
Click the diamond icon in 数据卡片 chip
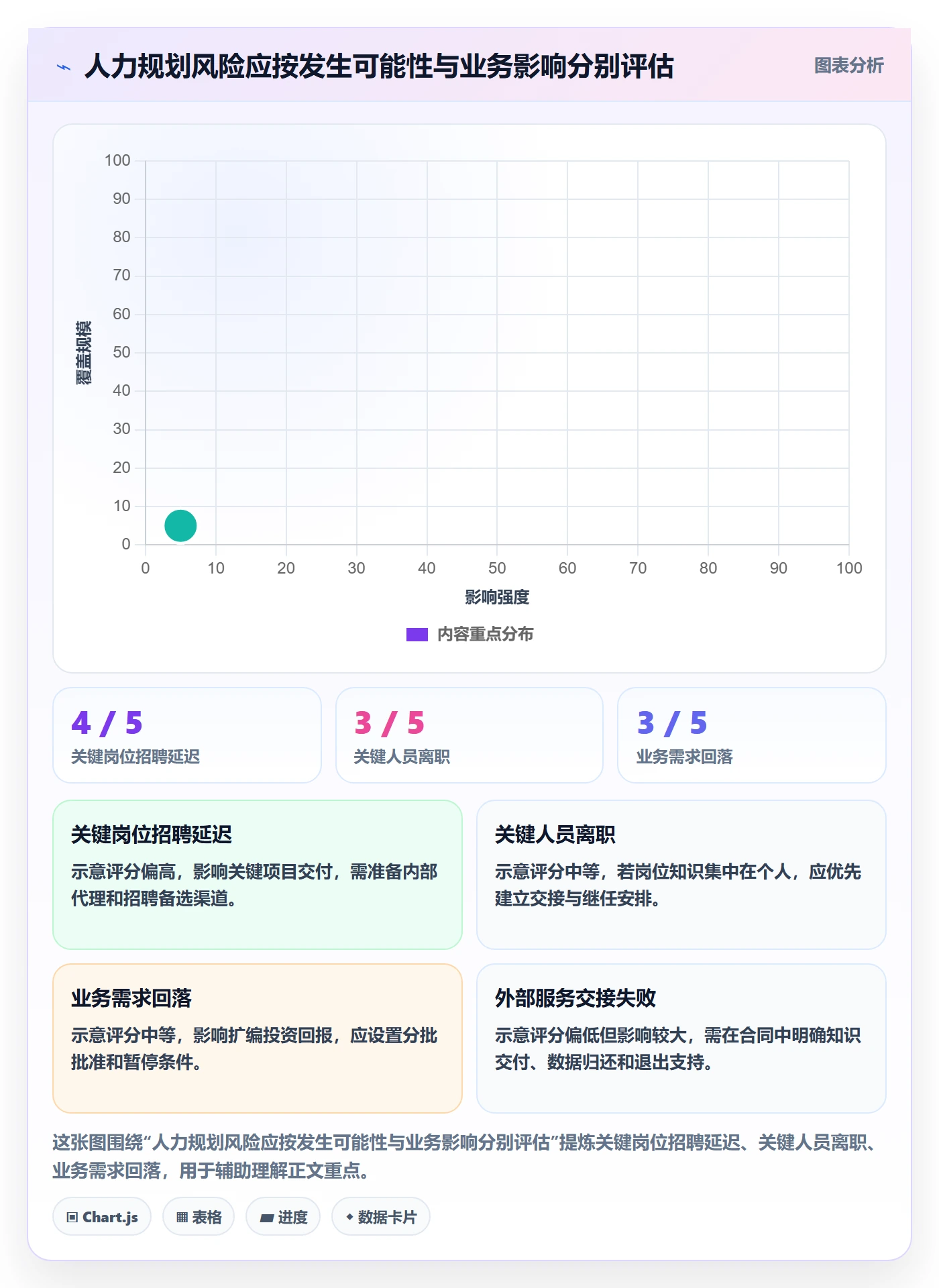349,1216
